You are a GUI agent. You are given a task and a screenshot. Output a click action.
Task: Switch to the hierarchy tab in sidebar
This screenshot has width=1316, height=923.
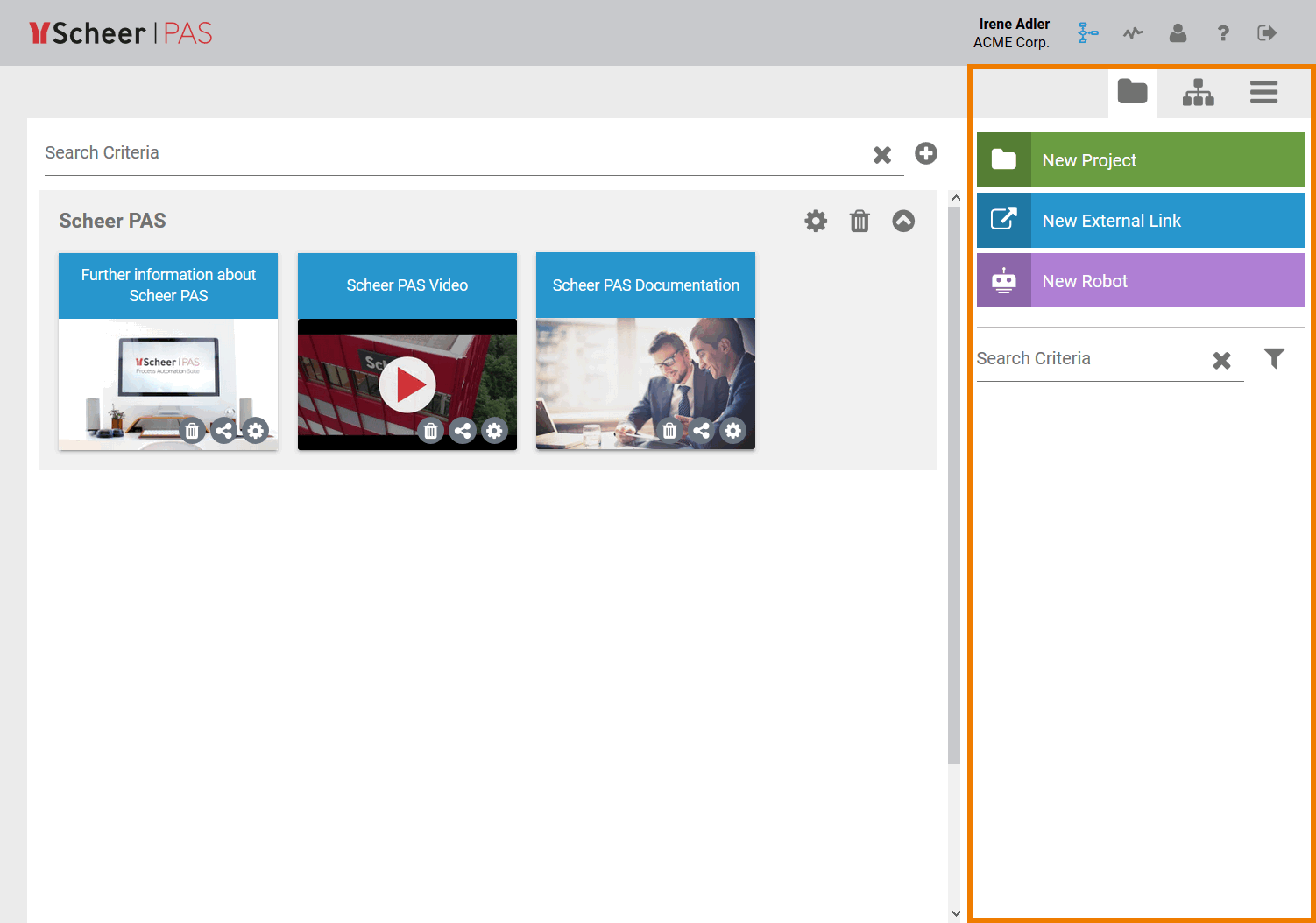1198,92
